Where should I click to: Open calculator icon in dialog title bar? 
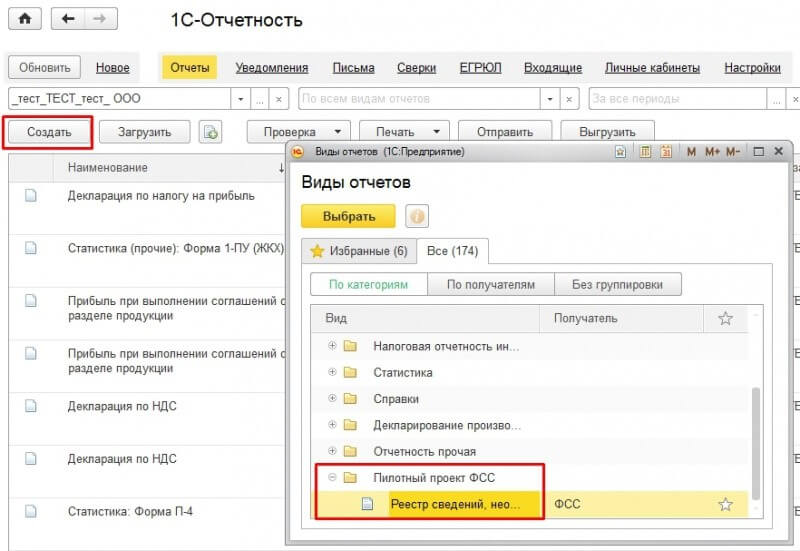[x=645, y=152]
